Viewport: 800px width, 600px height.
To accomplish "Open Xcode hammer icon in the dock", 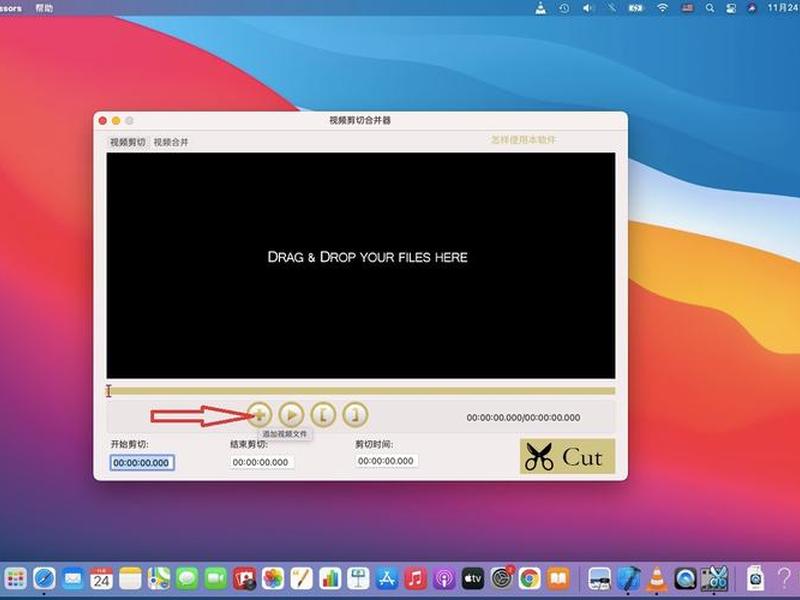I will (628, 579).
